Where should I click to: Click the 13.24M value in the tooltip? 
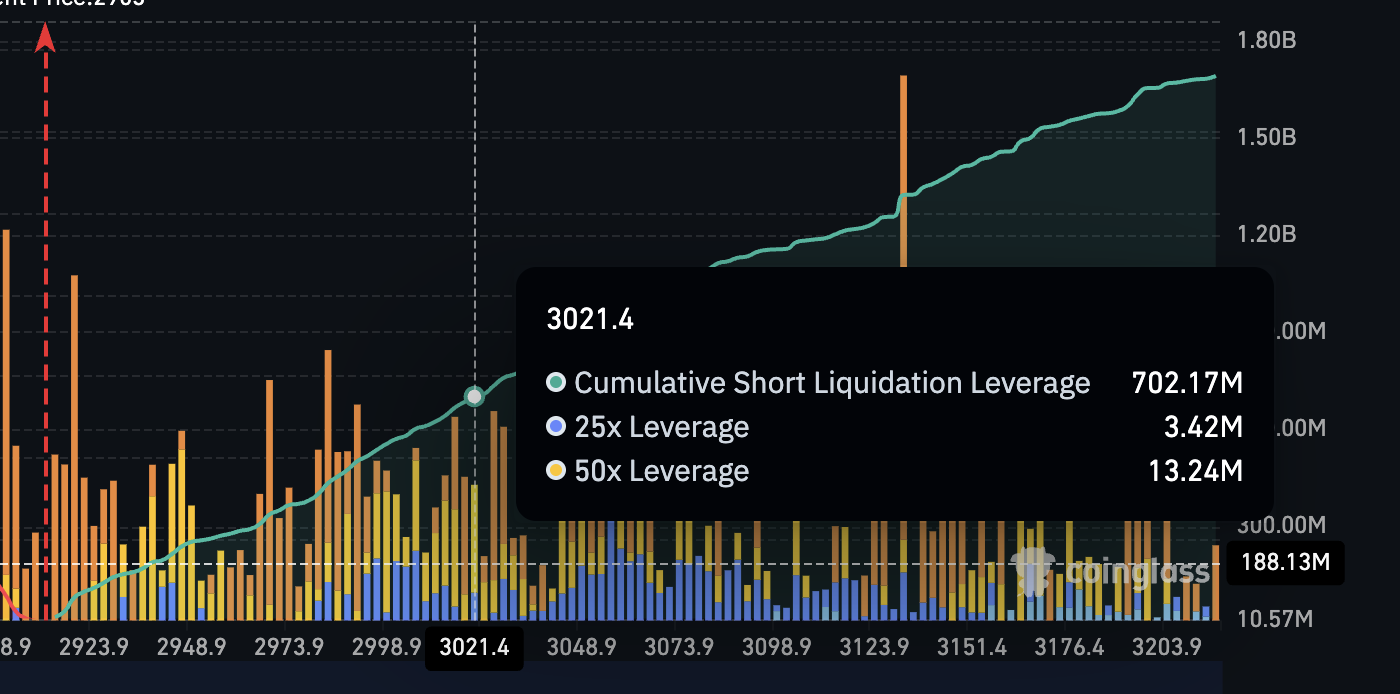1196,471
